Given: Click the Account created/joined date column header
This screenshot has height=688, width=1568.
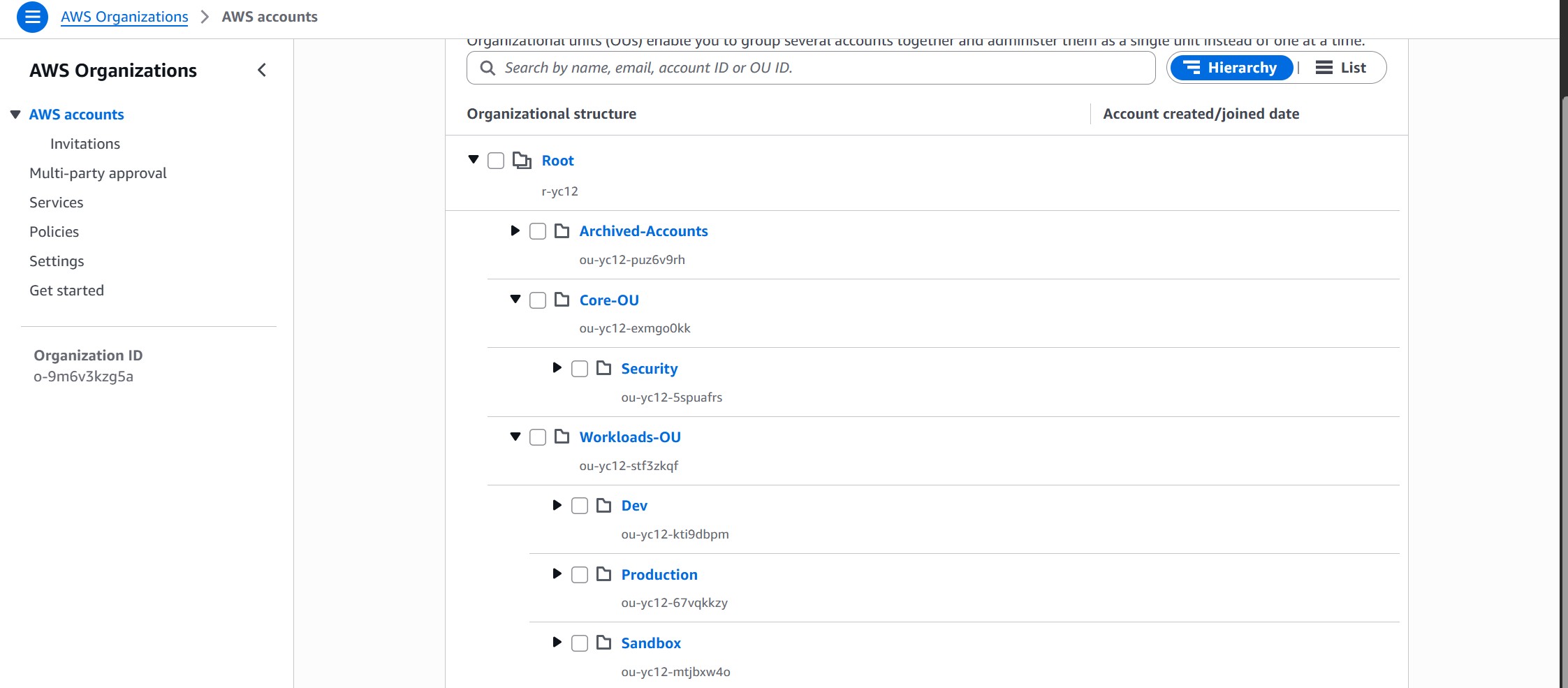Looking at the screenshot, I should coord(1201,114).
